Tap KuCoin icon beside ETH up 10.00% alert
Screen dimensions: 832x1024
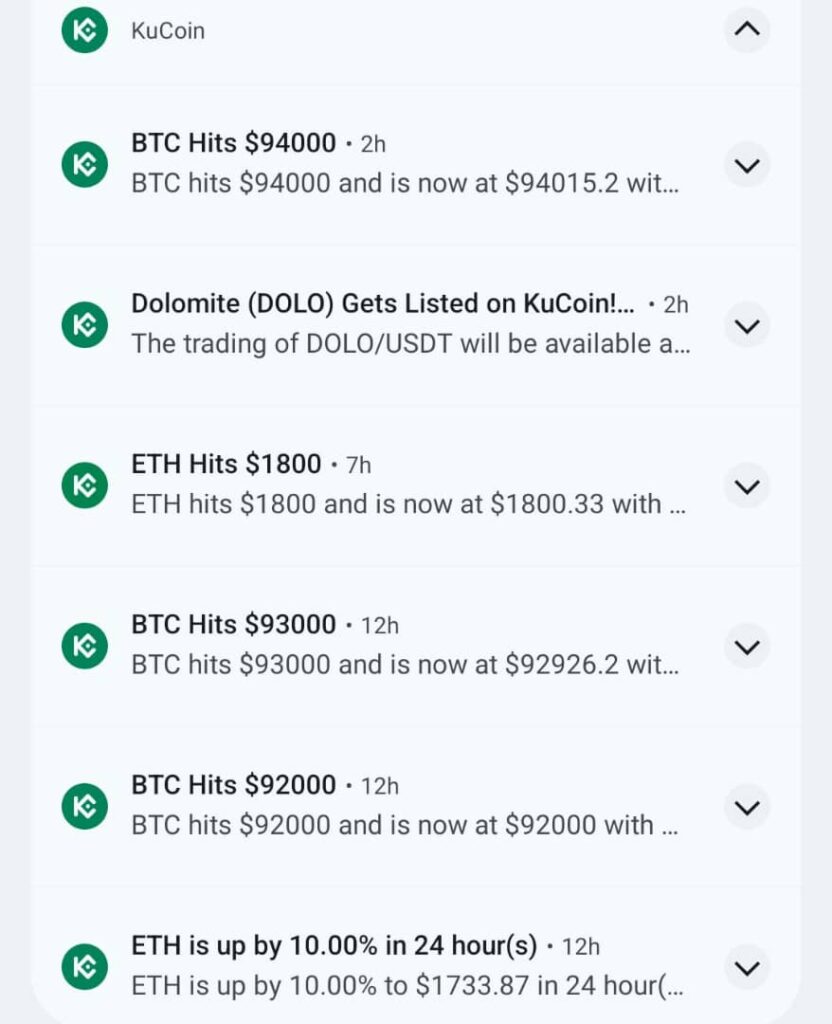pos(85,967)
